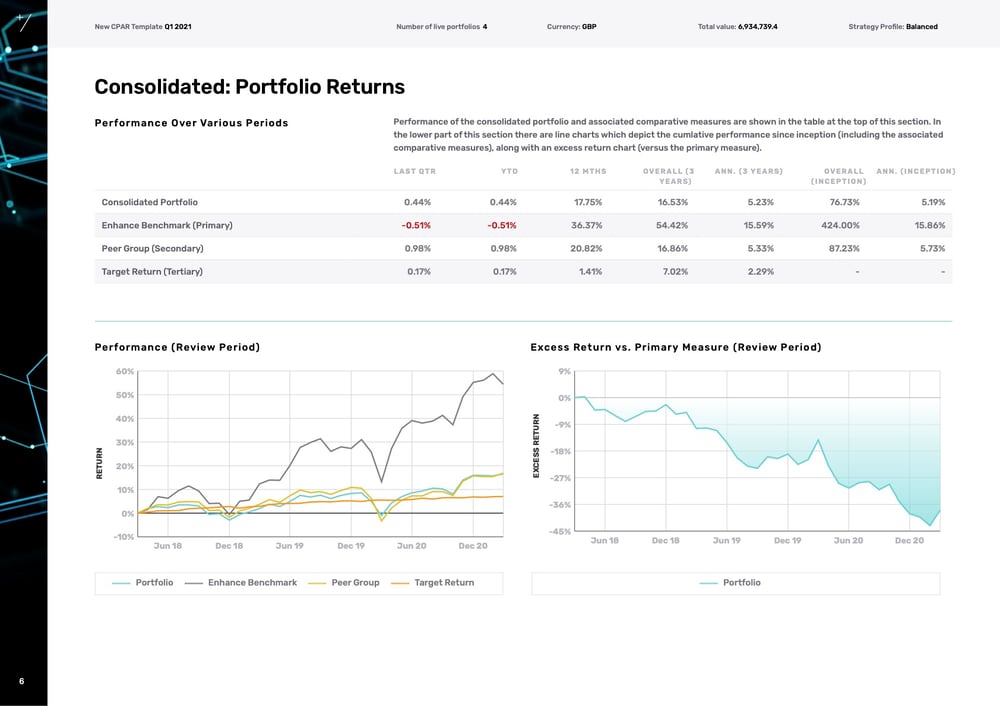Image resolution: width=1000 pixels, height=706 pixels.
Task: Click the logo mark atop the black sidebar
Action: pos(23,22)
